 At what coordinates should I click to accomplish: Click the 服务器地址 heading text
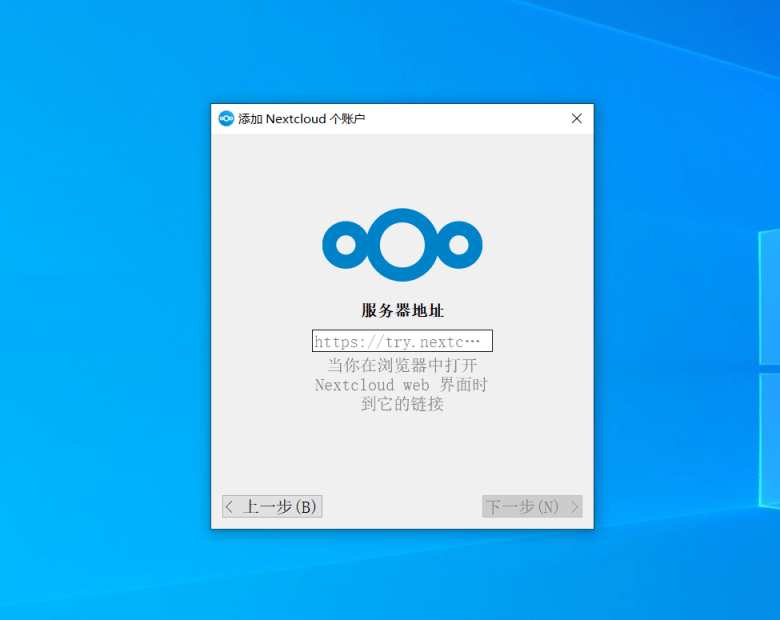[402, 310]
